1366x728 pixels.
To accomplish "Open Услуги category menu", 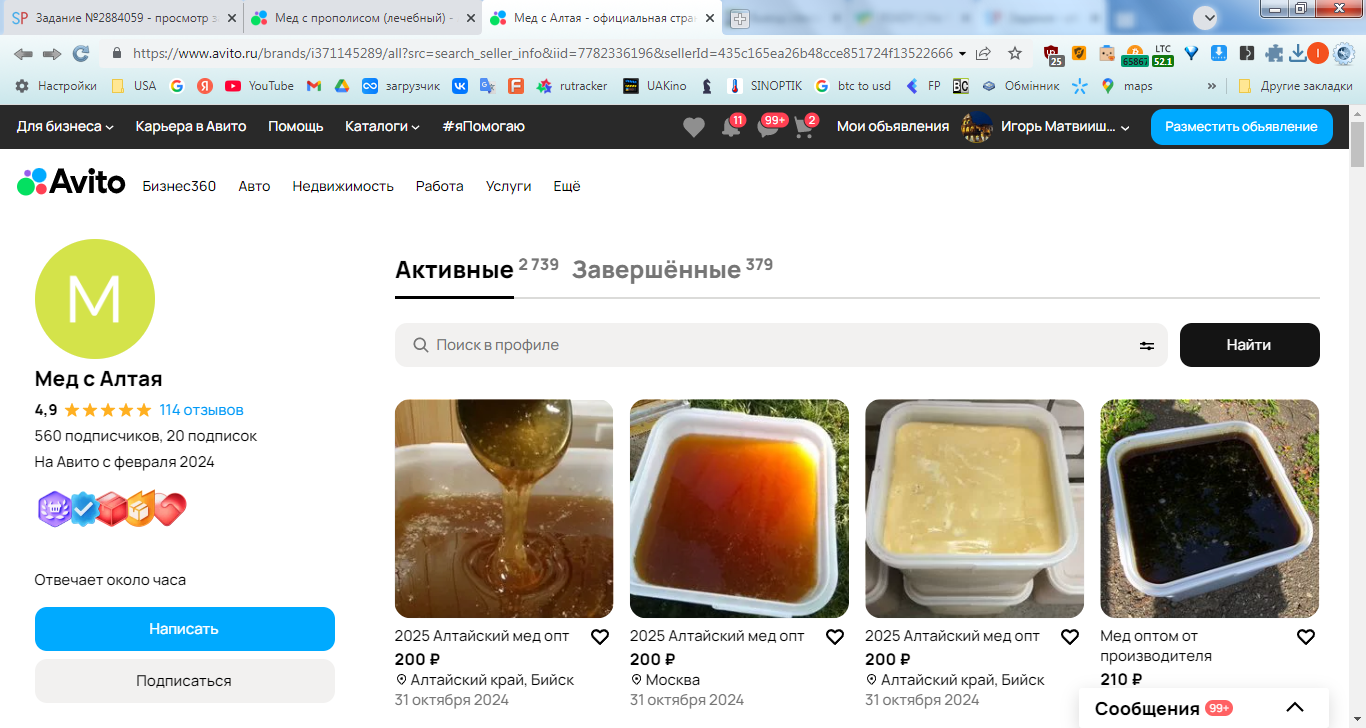I will click(509, 186).
